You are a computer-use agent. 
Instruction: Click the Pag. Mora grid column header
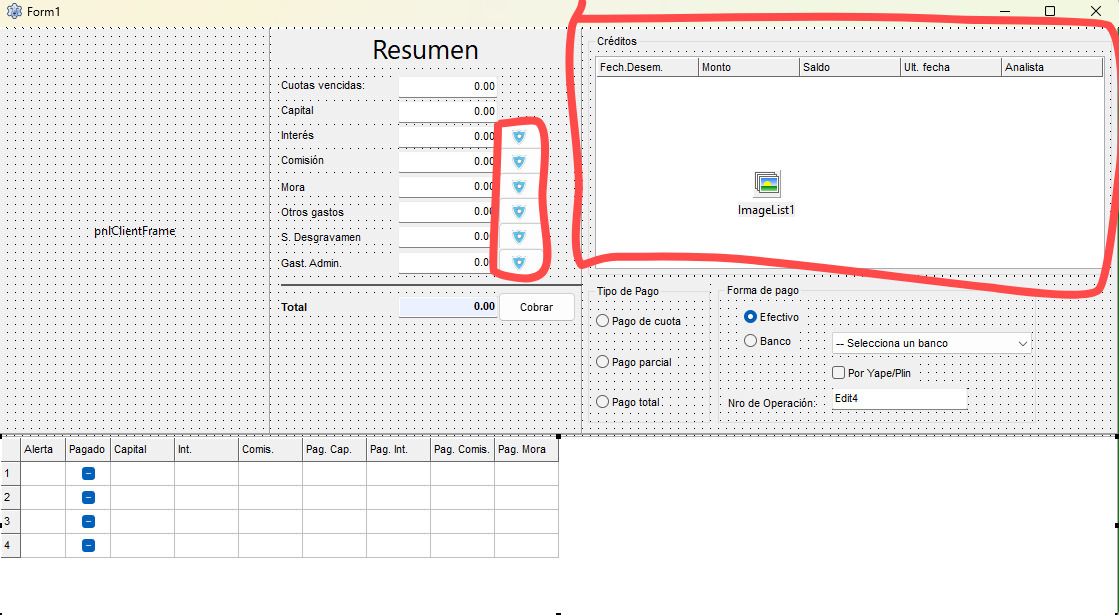click(525, 450)
